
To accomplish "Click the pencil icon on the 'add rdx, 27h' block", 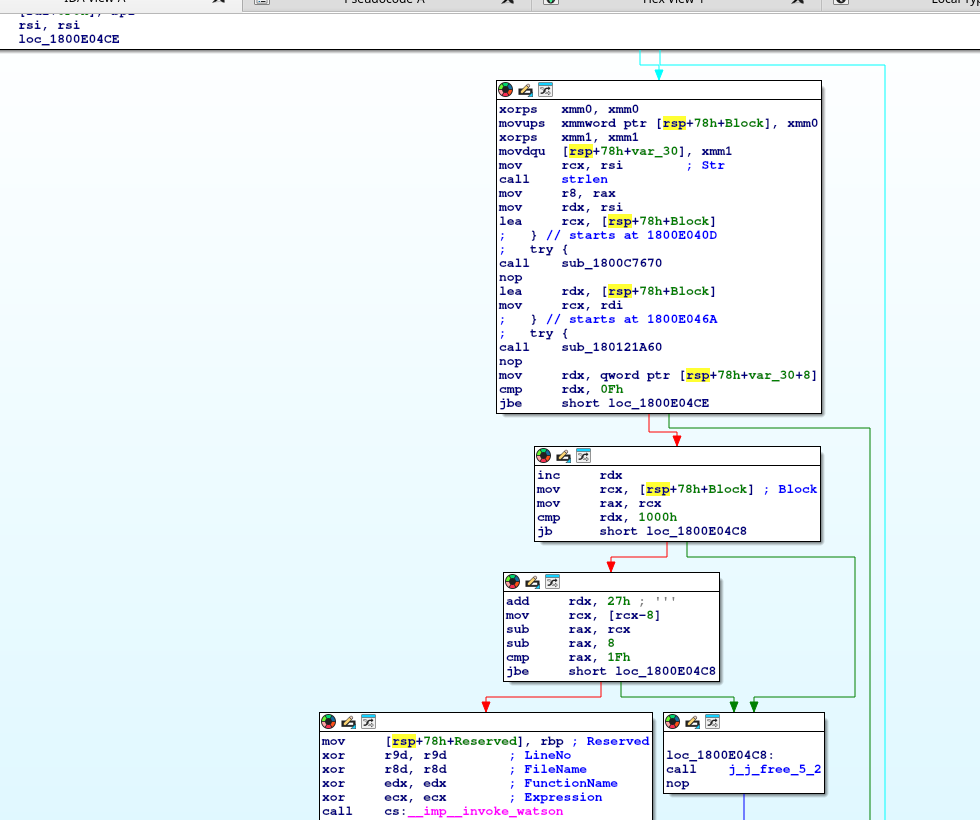I will [x=532, y=581].
